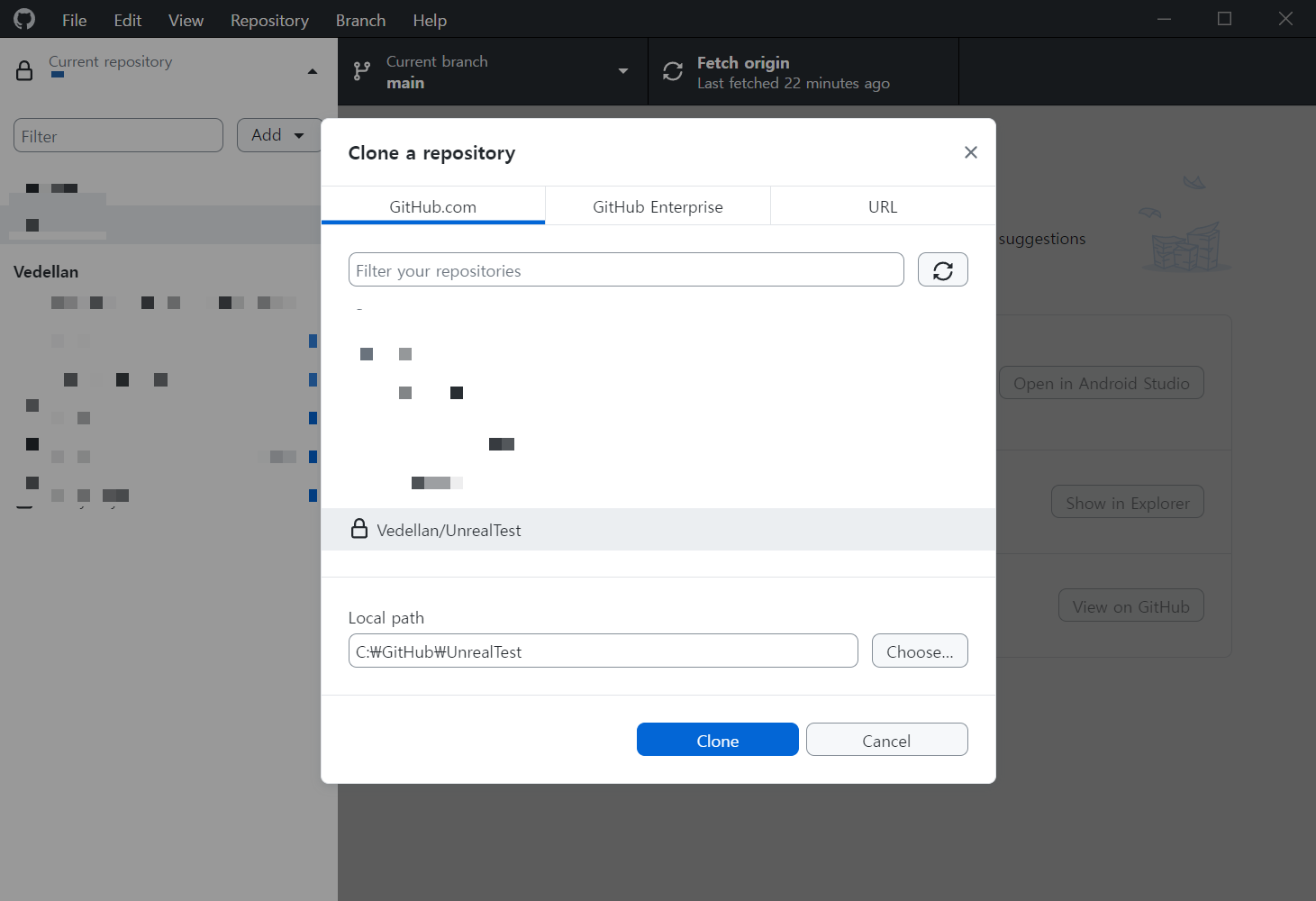Minimize the GitHub Desktop window
Viewport: 1316px width, 901px height.
tap(1164, 19)
